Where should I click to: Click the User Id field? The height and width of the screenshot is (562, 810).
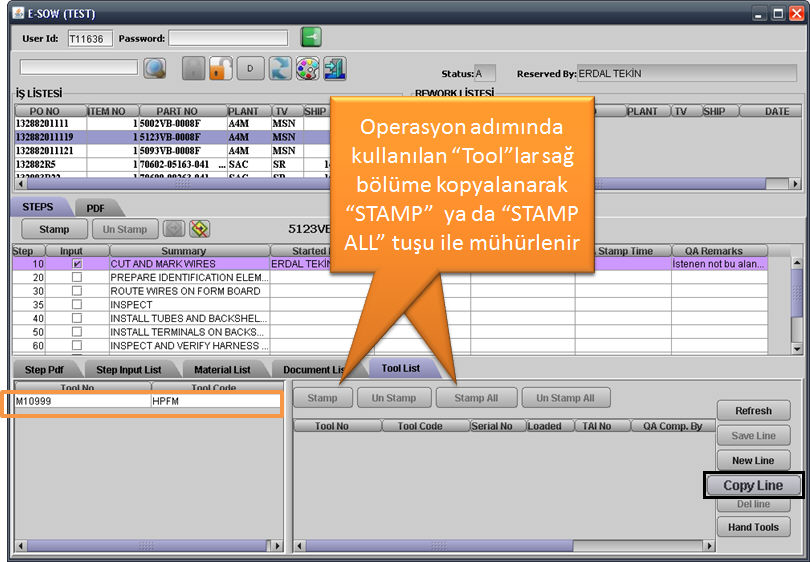[90, 39]
